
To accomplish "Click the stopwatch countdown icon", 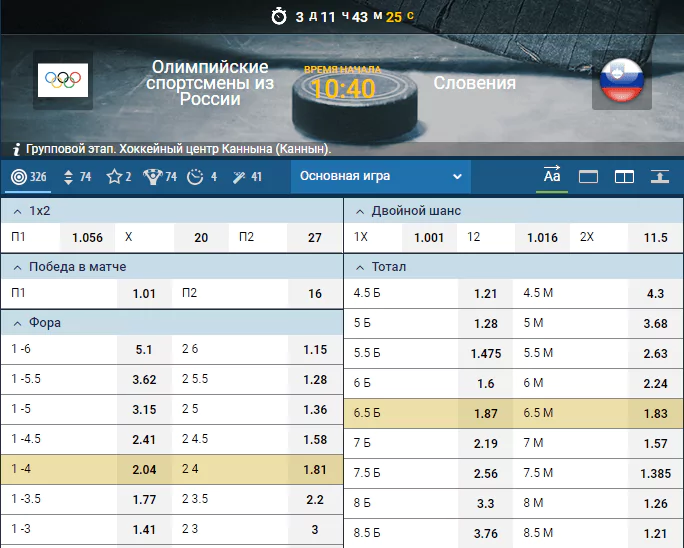I will tap(279, 17).
